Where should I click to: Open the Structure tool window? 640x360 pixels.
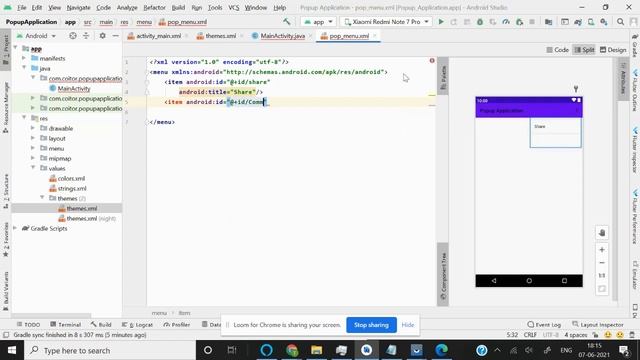[6, 192]
